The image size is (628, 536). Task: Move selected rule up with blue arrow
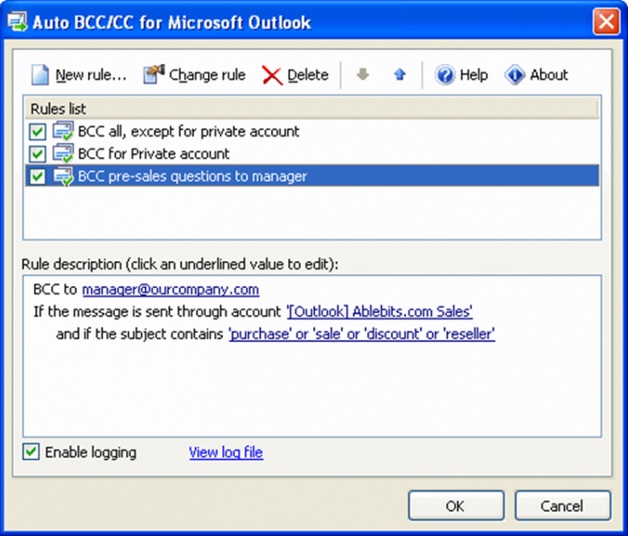click(x=399, y=75)
